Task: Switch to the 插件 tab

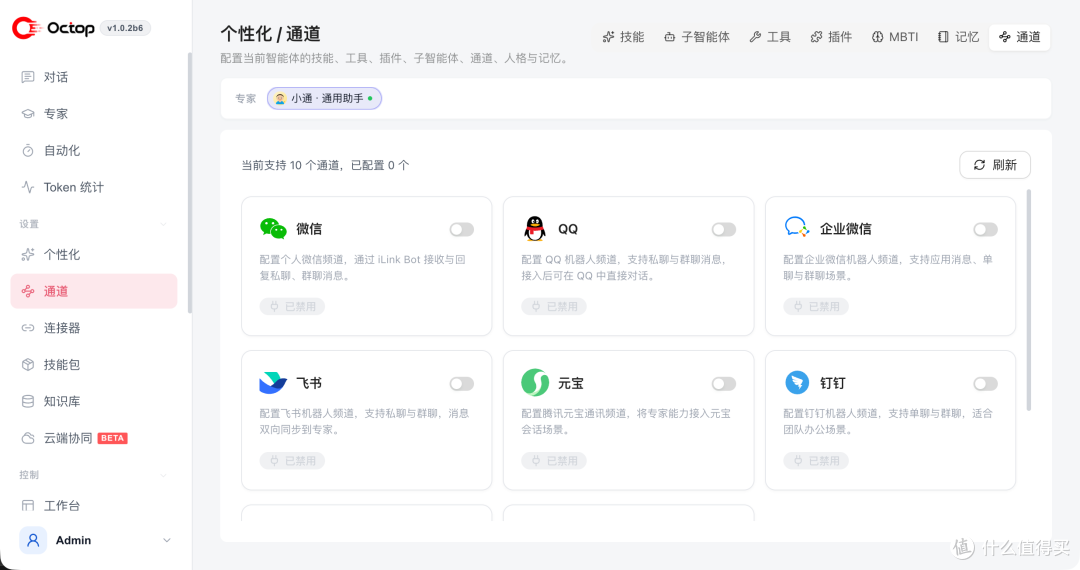Action: pyautogui.click(x=831, y=37)
